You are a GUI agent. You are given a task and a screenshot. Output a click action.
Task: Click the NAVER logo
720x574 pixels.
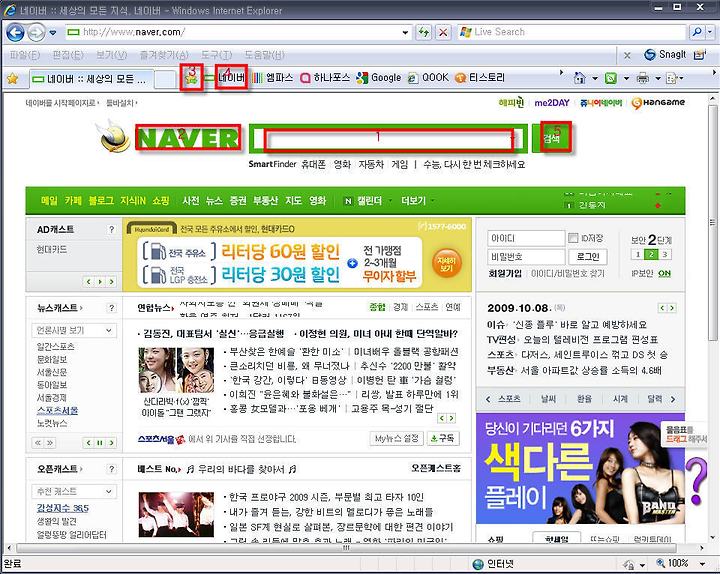click(x=188, y=138)
